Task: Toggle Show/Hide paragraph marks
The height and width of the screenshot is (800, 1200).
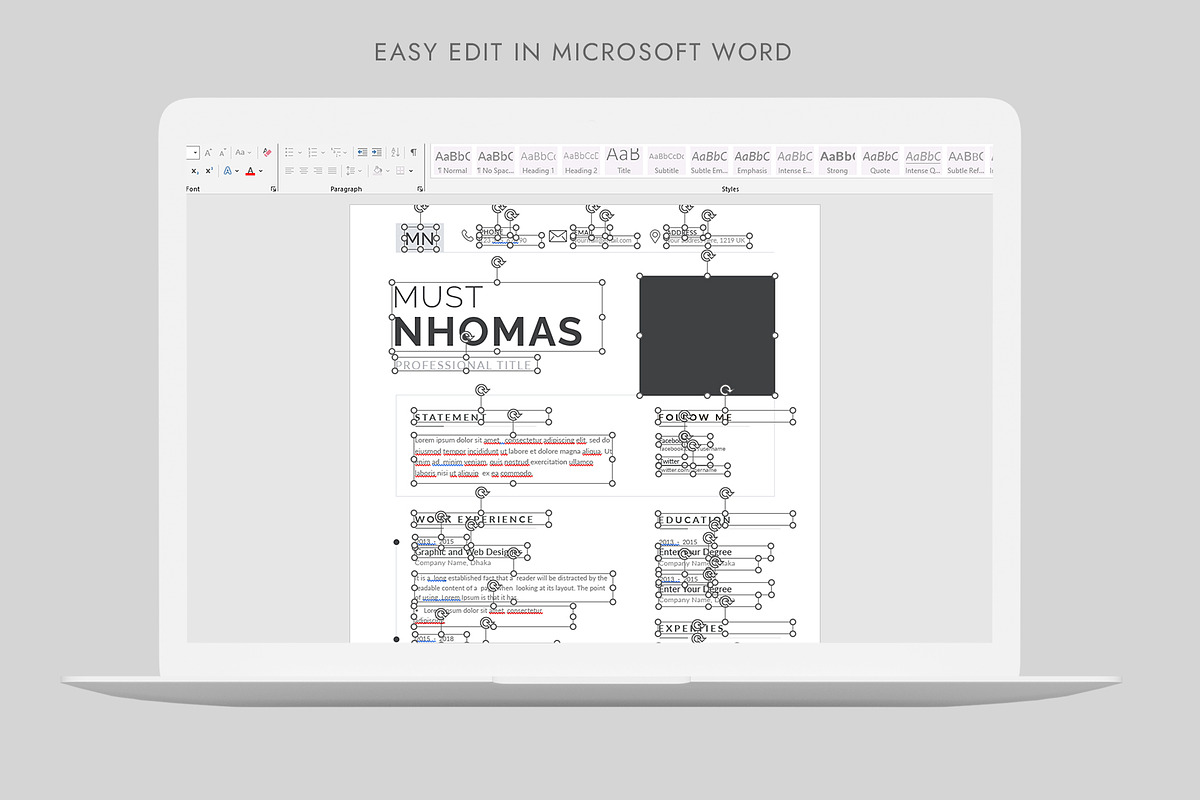Action: click(413, 152)
